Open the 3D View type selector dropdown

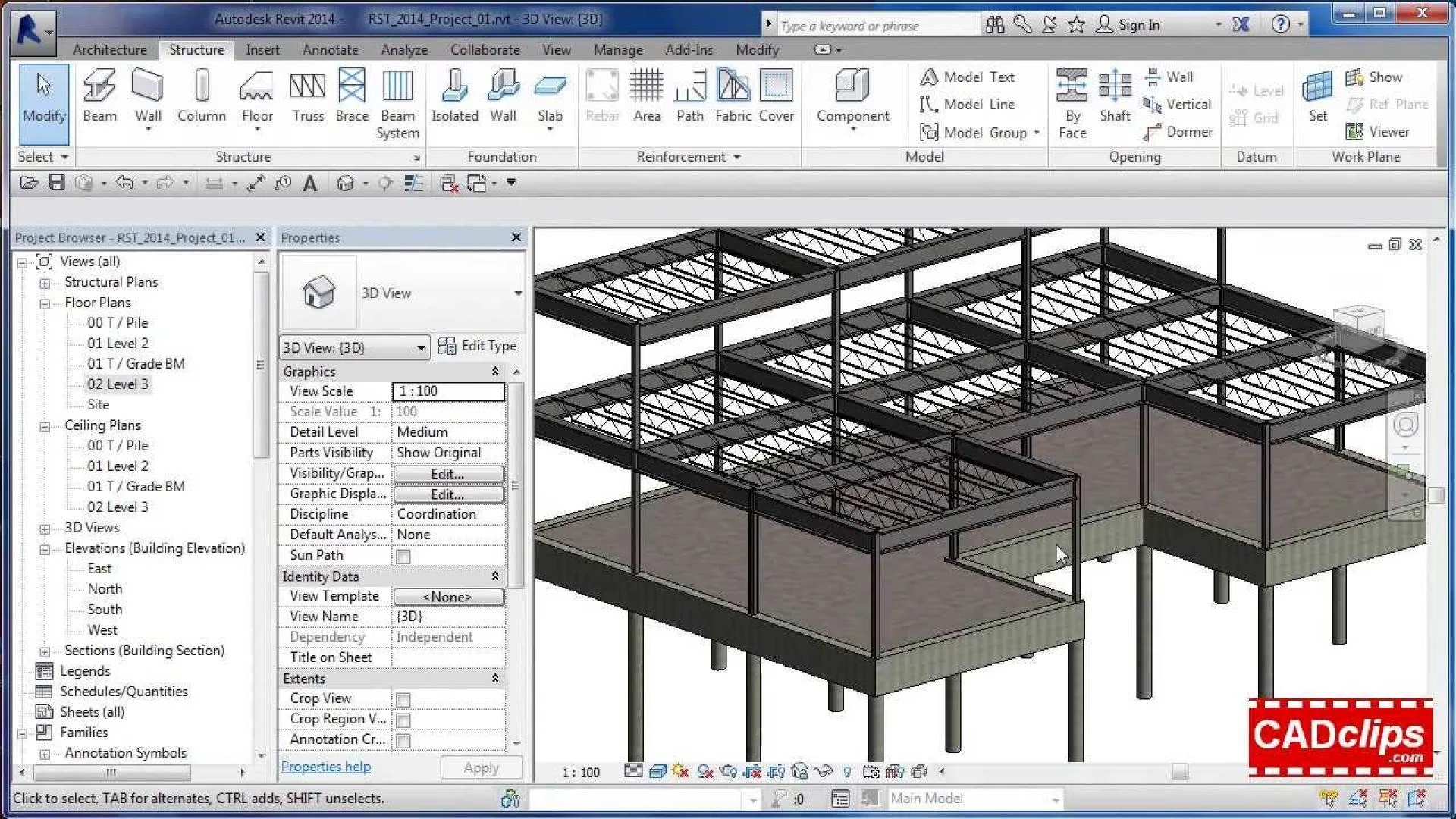click(x=422, y=347)
